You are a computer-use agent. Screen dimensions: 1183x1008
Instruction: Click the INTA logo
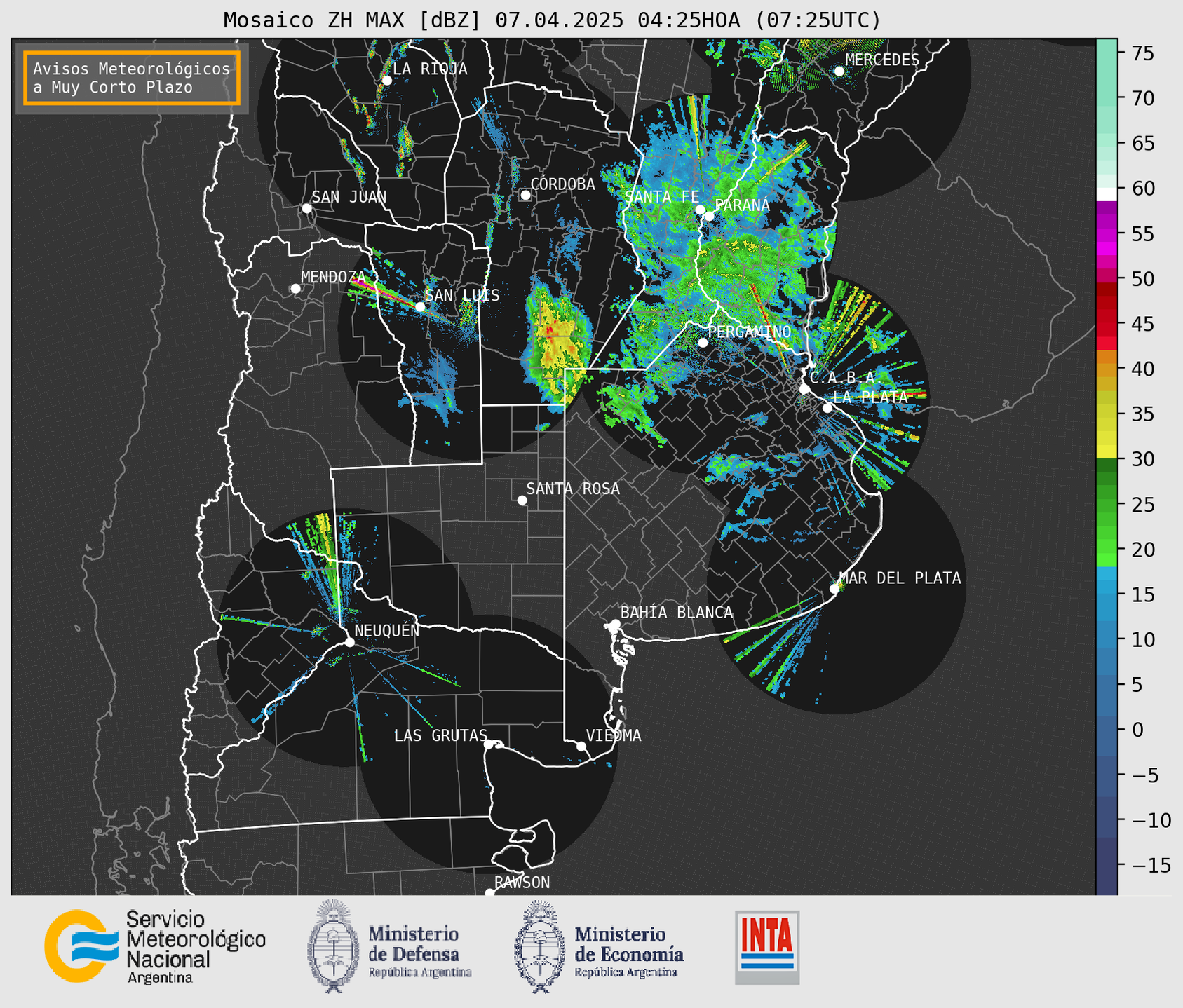pyautogui.click(x=767, y=947)
